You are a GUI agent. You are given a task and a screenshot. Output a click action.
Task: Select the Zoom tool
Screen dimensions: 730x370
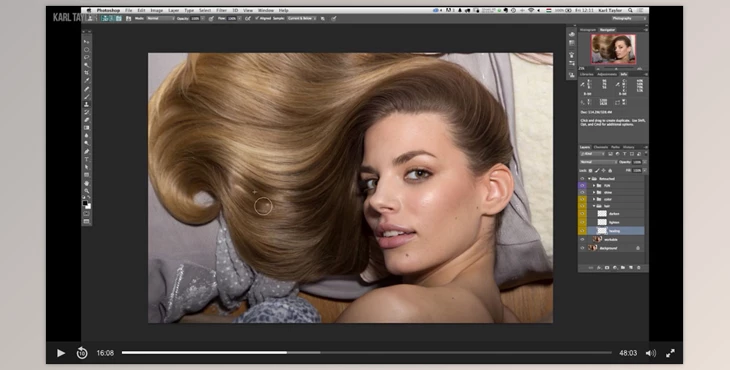[87, 191]
